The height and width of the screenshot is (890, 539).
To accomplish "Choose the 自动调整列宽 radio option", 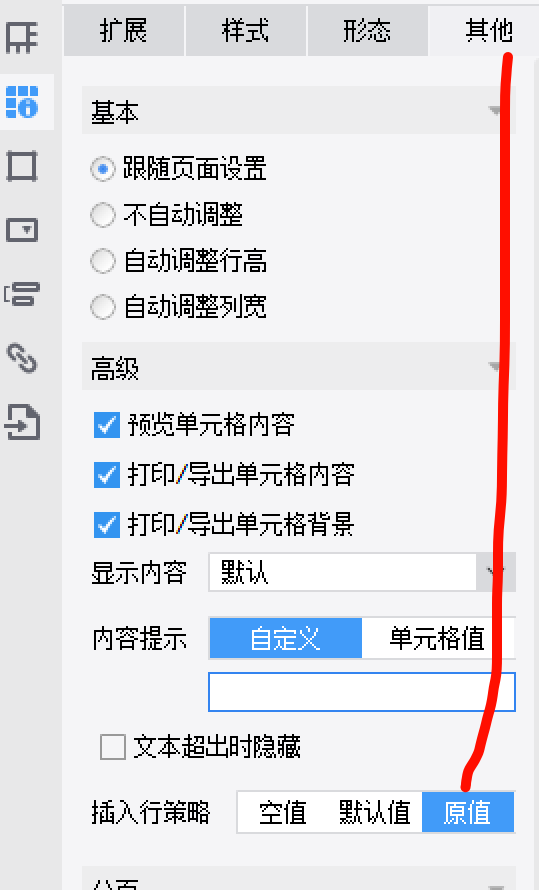I will 103,307.
